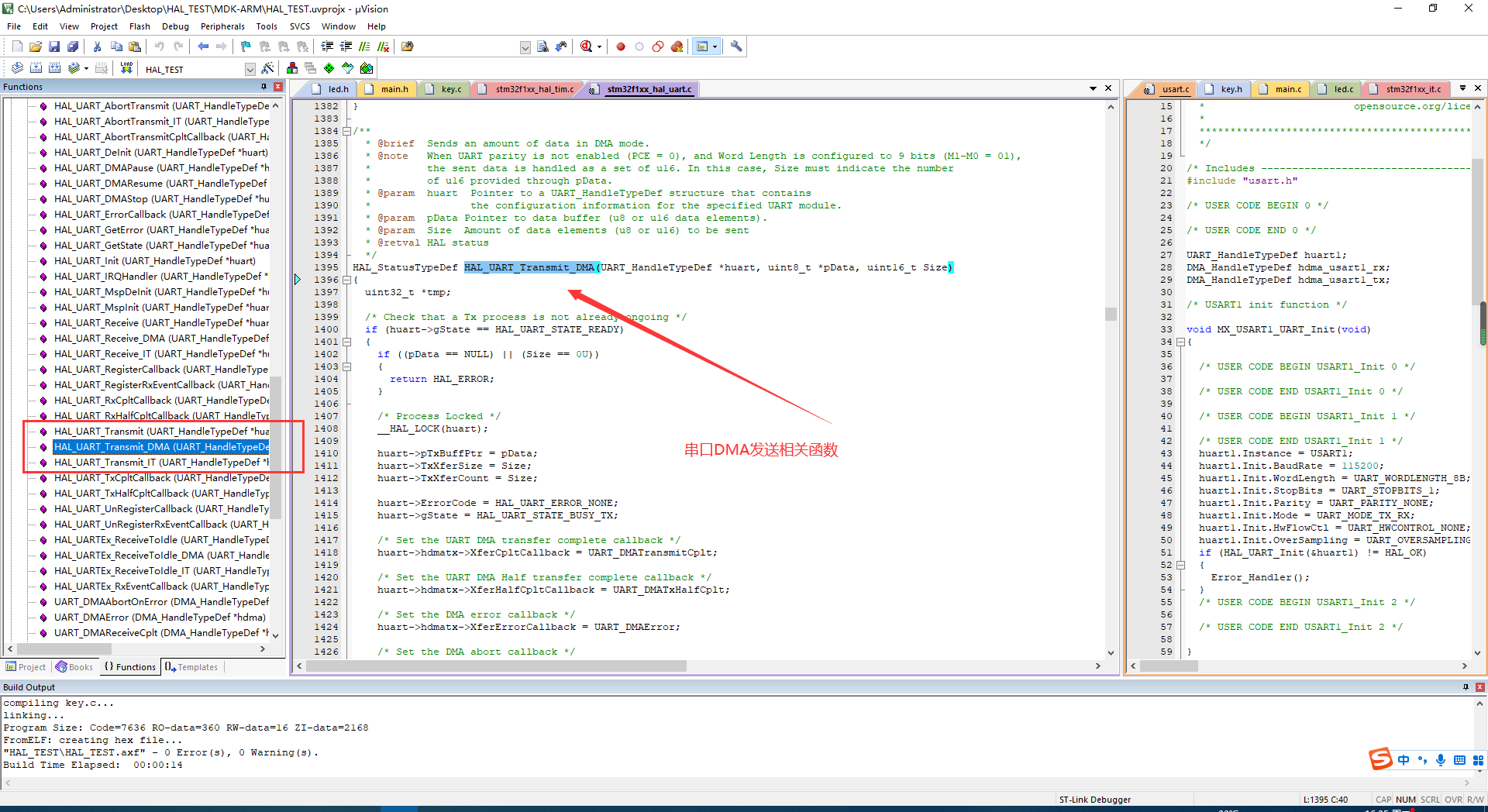The width and height of the screenshot is (1488, 812).
Task: Collapse comment block at line 1384
Action: (347, 131)
